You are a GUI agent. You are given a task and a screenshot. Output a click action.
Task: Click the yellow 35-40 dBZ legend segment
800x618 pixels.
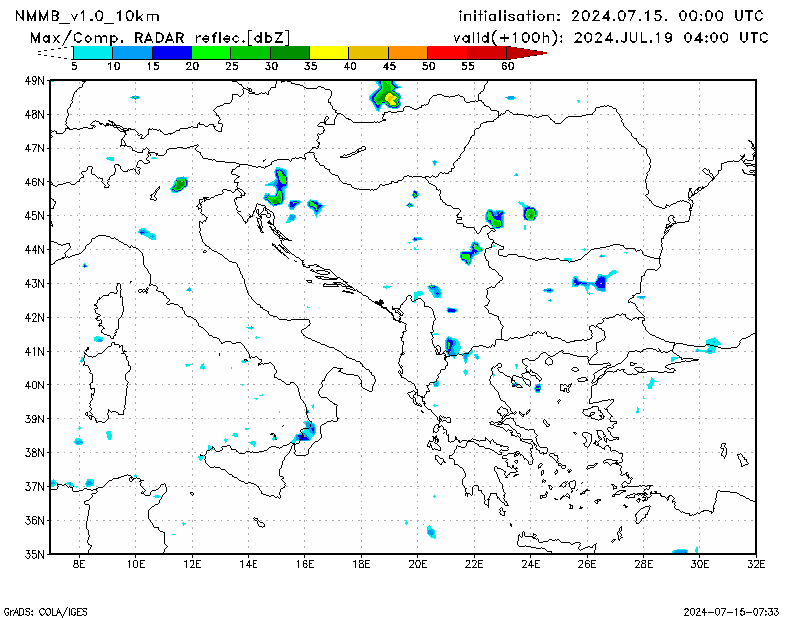tap(329, 52)
